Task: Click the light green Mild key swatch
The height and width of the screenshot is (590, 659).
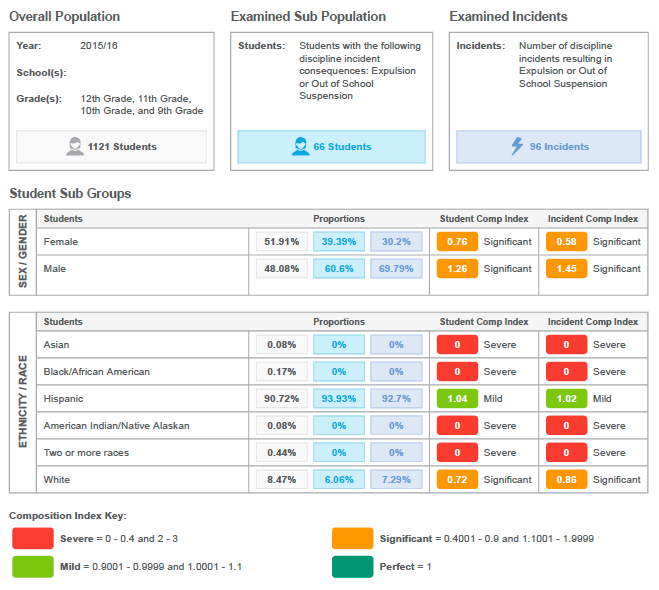Action: click(32, 567)
